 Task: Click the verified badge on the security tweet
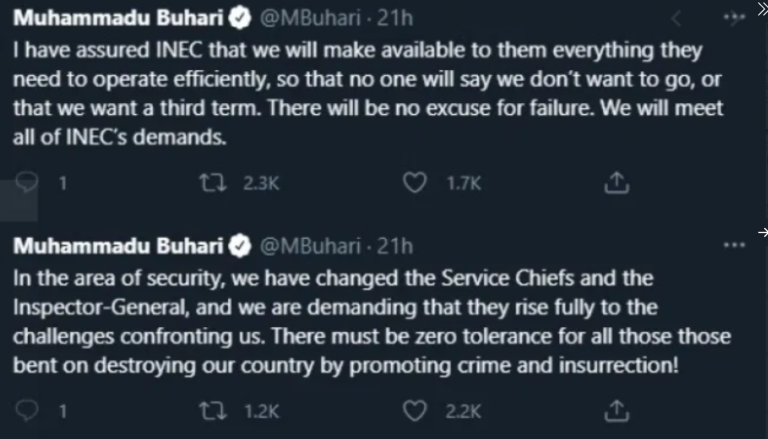[240, 246]
